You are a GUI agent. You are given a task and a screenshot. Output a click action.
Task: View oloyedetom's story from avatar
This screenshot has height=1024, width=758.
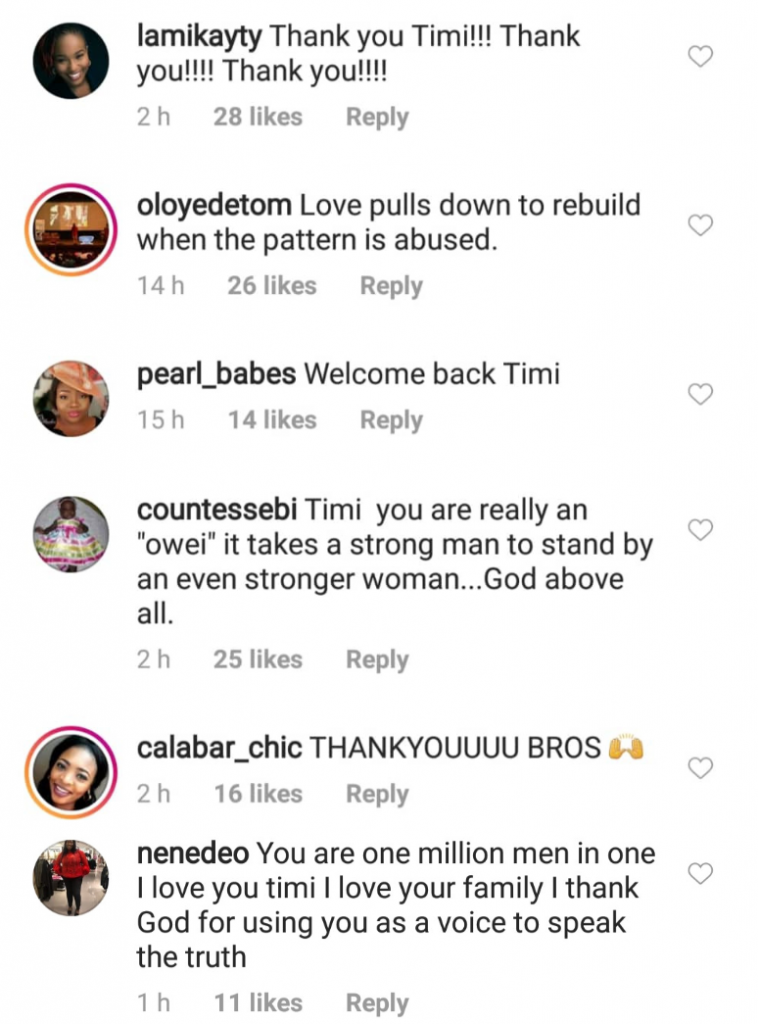coord(71,229)
